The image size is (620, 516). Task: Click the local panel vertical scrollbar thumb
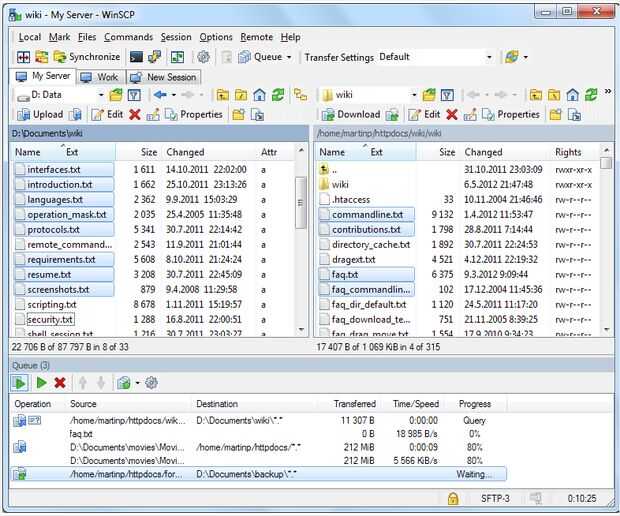[301, 202]
